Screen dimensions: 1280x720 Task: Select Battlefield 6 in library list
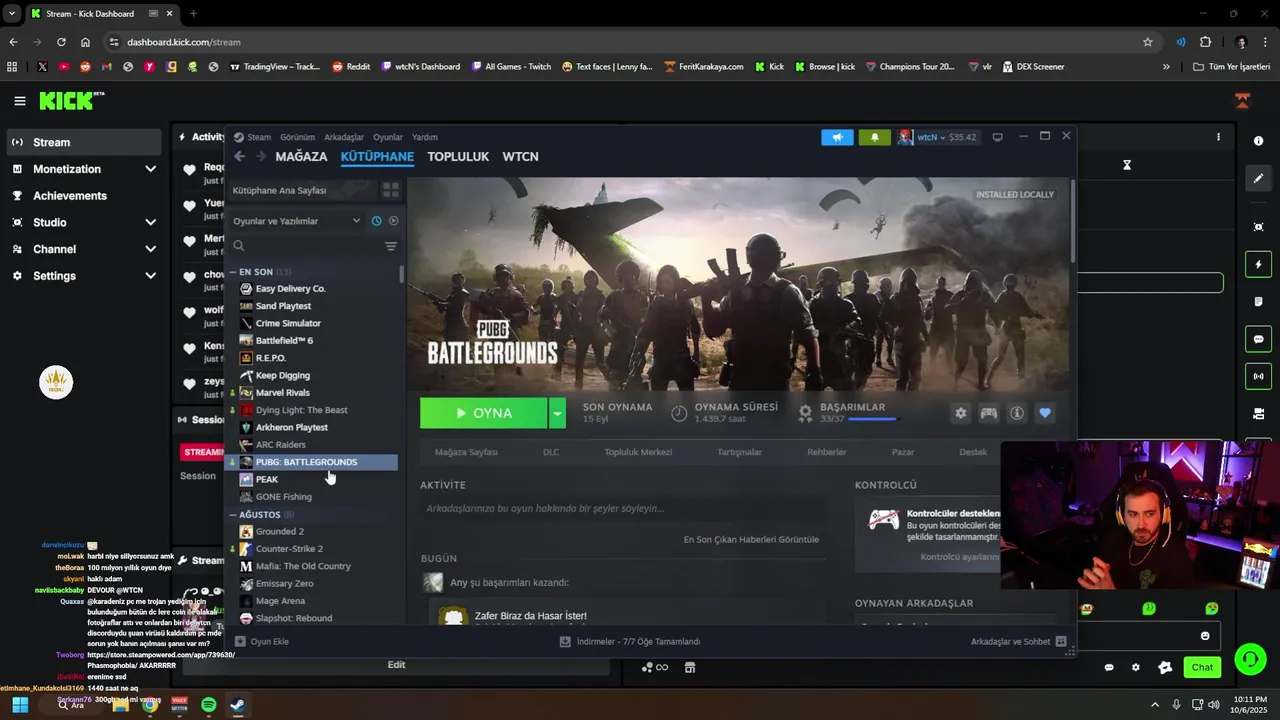pyautogui.click(x=284, y=341)
